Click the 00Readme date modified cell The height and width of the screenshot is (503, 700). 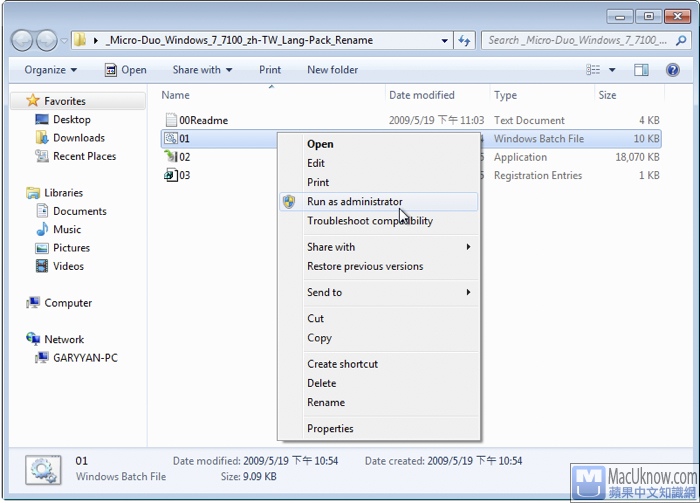click(436, 121)
